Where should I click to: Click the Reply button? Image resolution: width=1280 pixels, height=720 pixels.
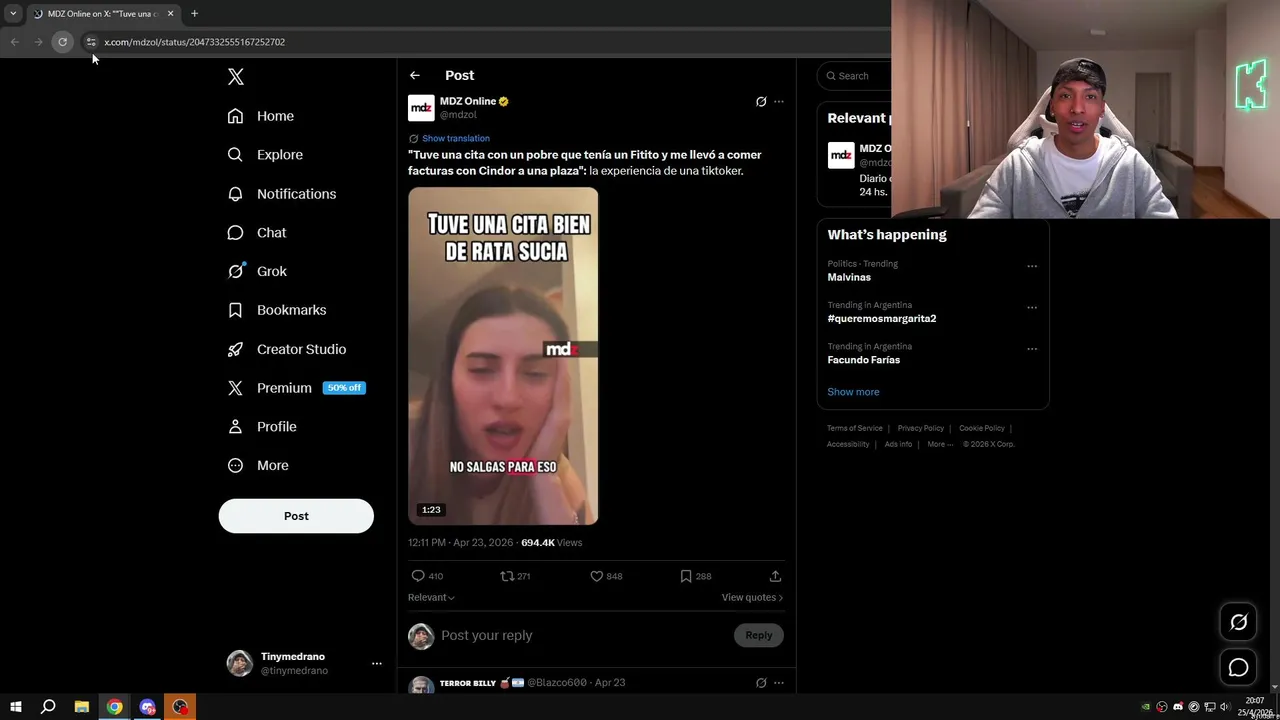point(759,635)
